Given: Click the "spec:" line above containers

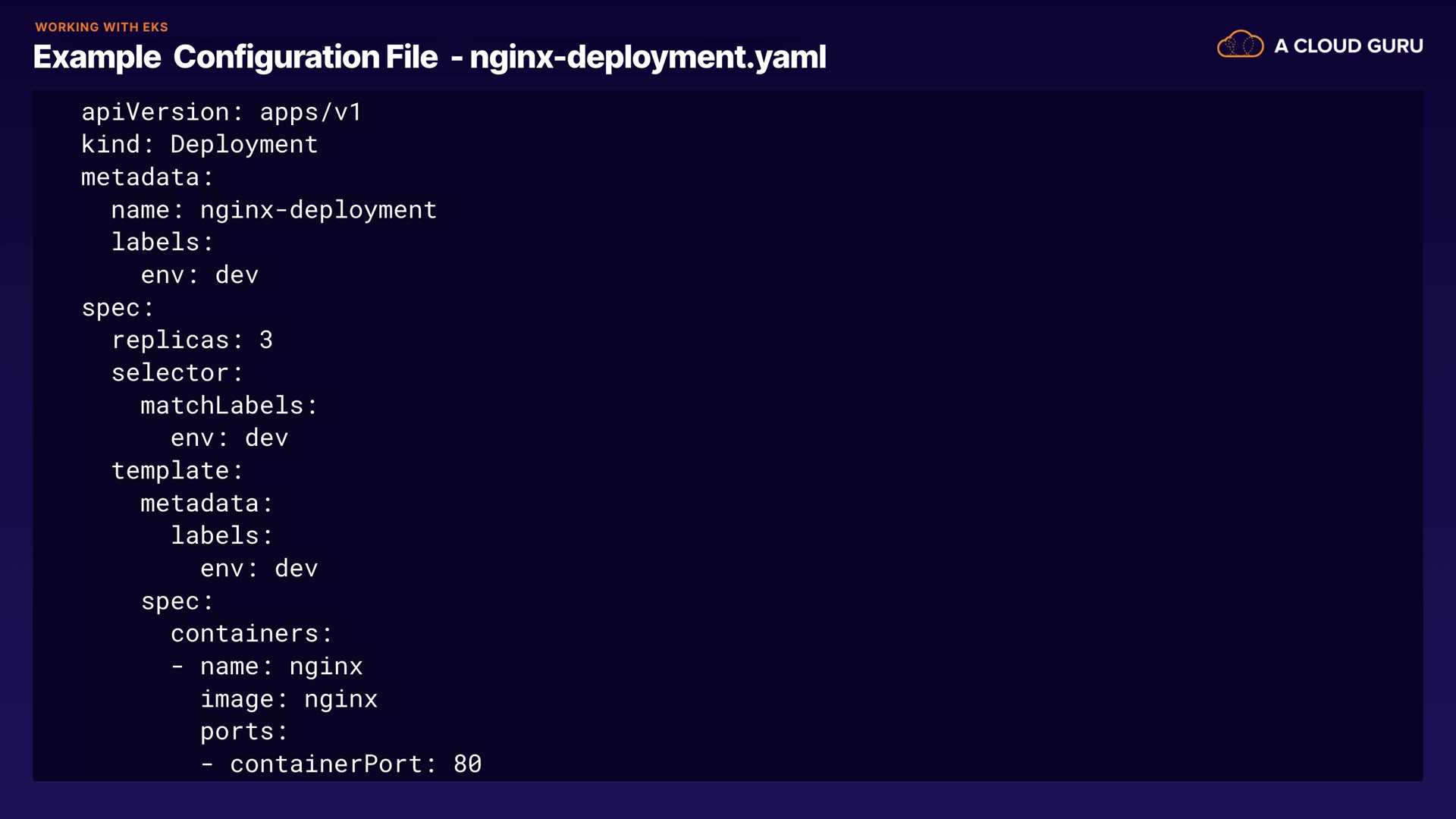Looking at the screenshot, I should [177, 601].
